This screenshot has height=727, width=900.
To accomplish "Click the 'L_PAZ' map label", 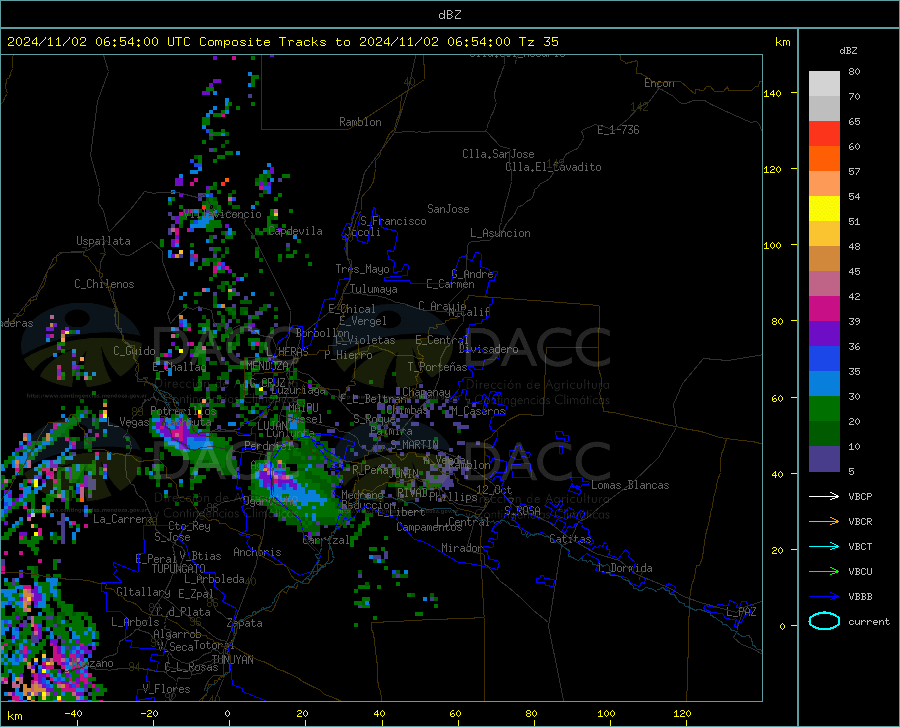I will (x=741, y=612).
